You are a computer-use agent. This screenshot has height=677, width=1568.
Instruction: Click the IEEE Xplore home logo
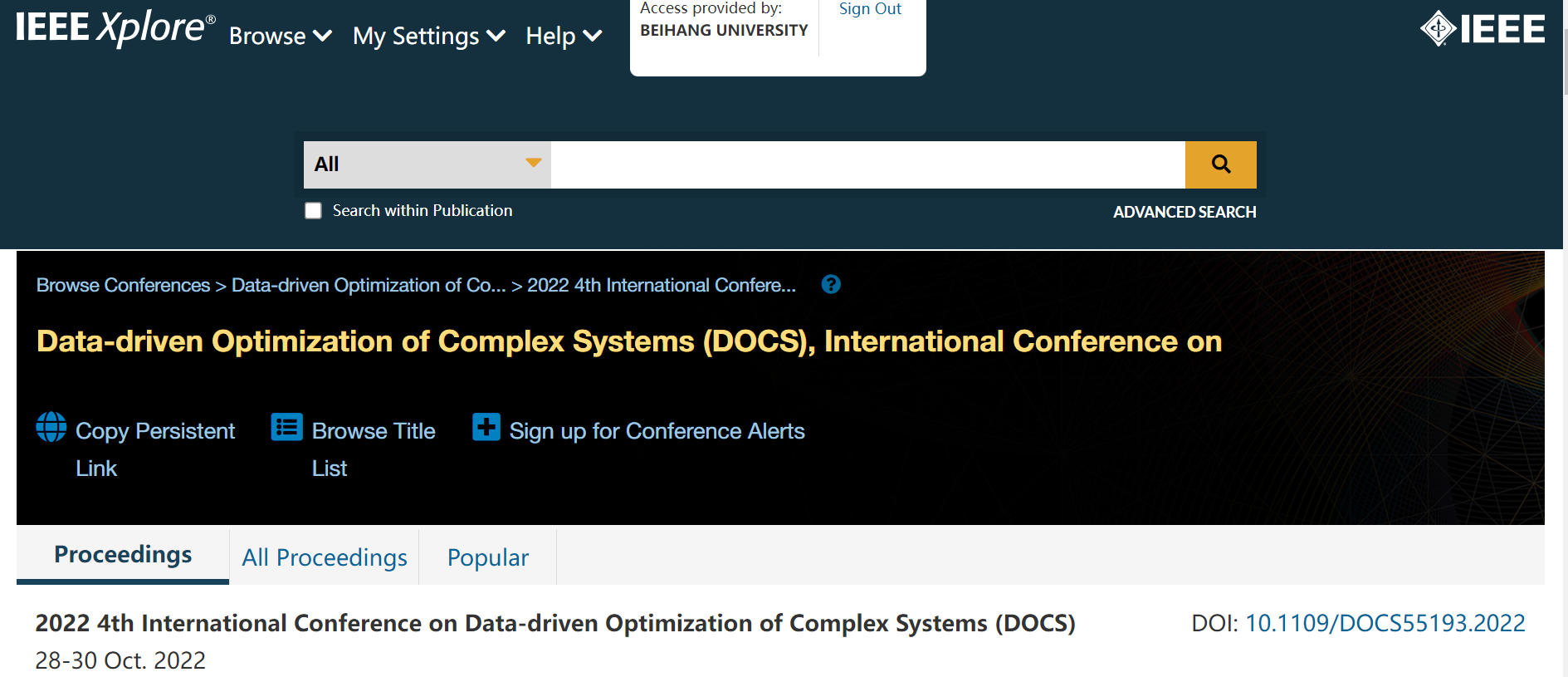[x=115, y=28]
